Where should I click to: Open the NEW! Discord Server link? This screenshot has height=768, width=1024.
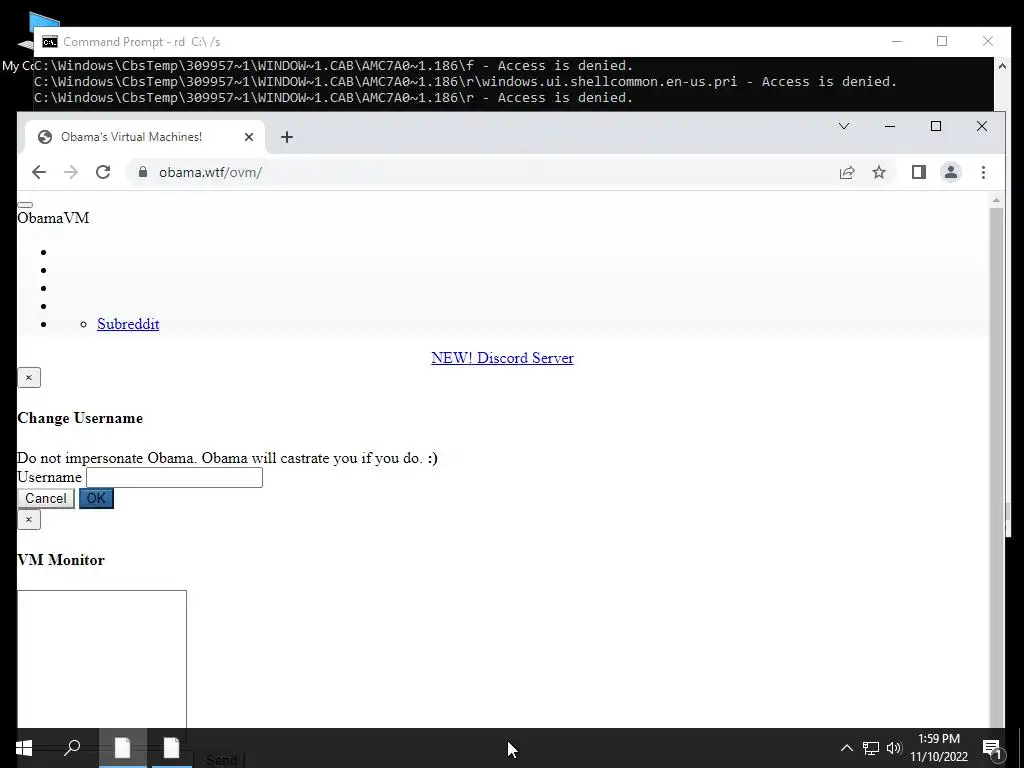[x=502, y=358]
